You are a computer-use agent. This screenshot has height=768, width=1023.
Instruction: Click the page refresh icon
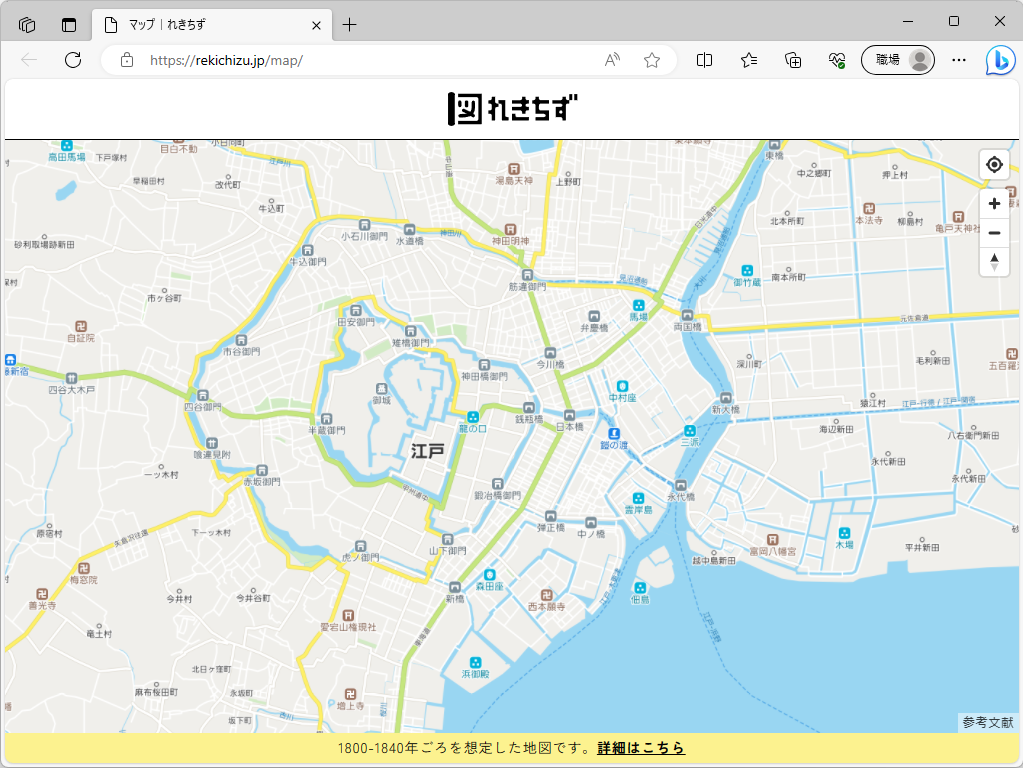click(72, 60)
